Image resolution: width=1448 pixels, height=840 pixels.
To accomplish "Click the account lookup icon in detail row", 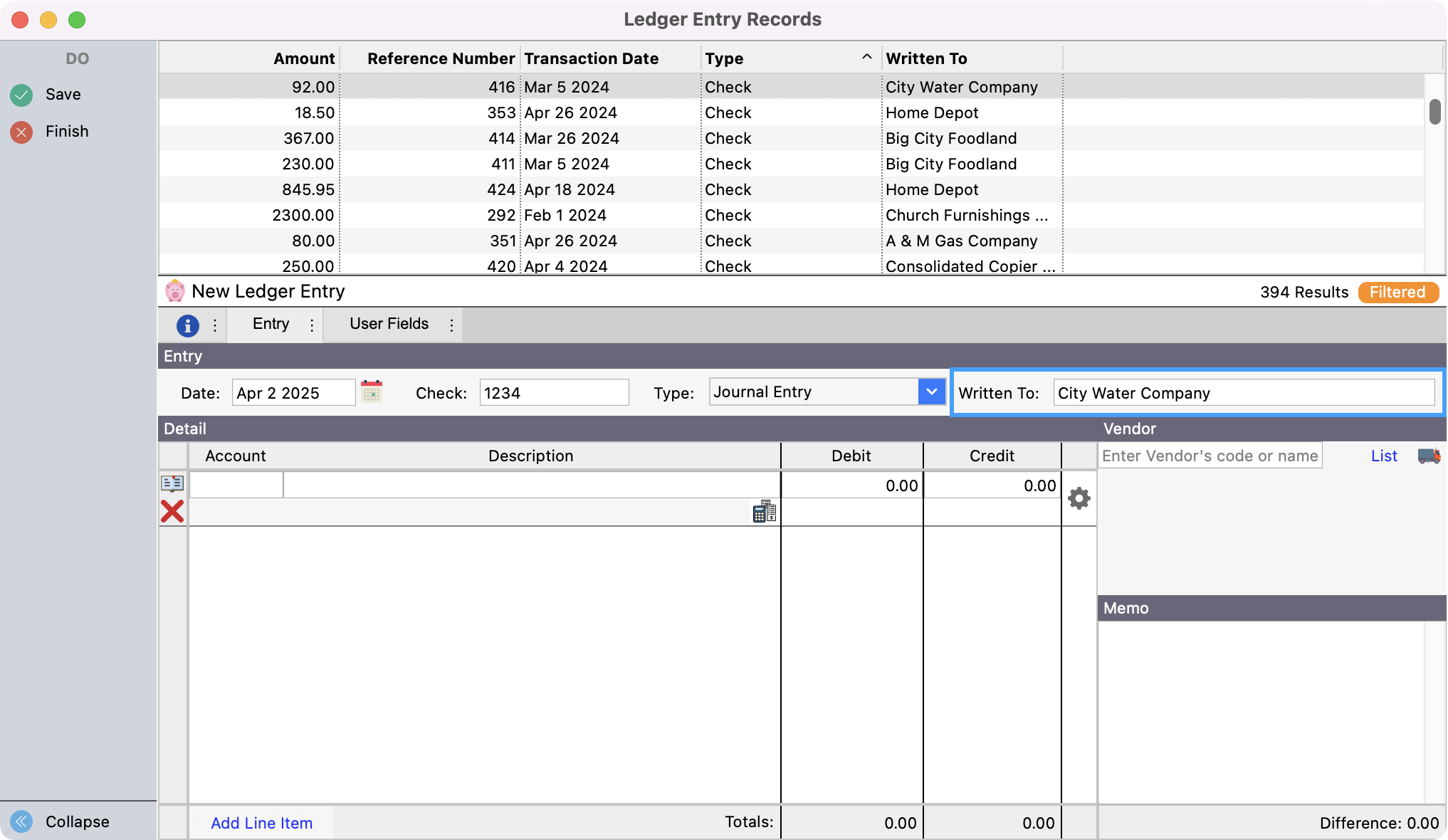I will [172, 484].
